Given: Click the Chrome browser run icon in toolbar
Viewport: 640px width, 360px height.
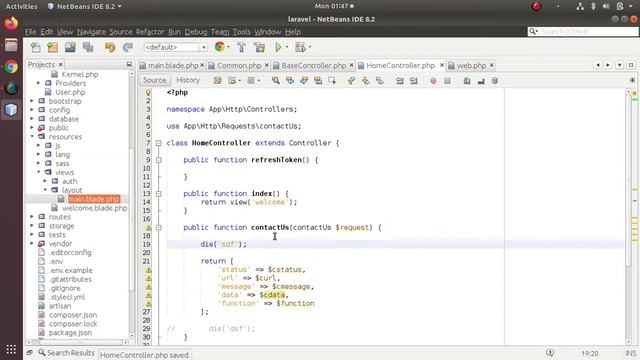Looking at the screenshot, I should tap(220, 47).
